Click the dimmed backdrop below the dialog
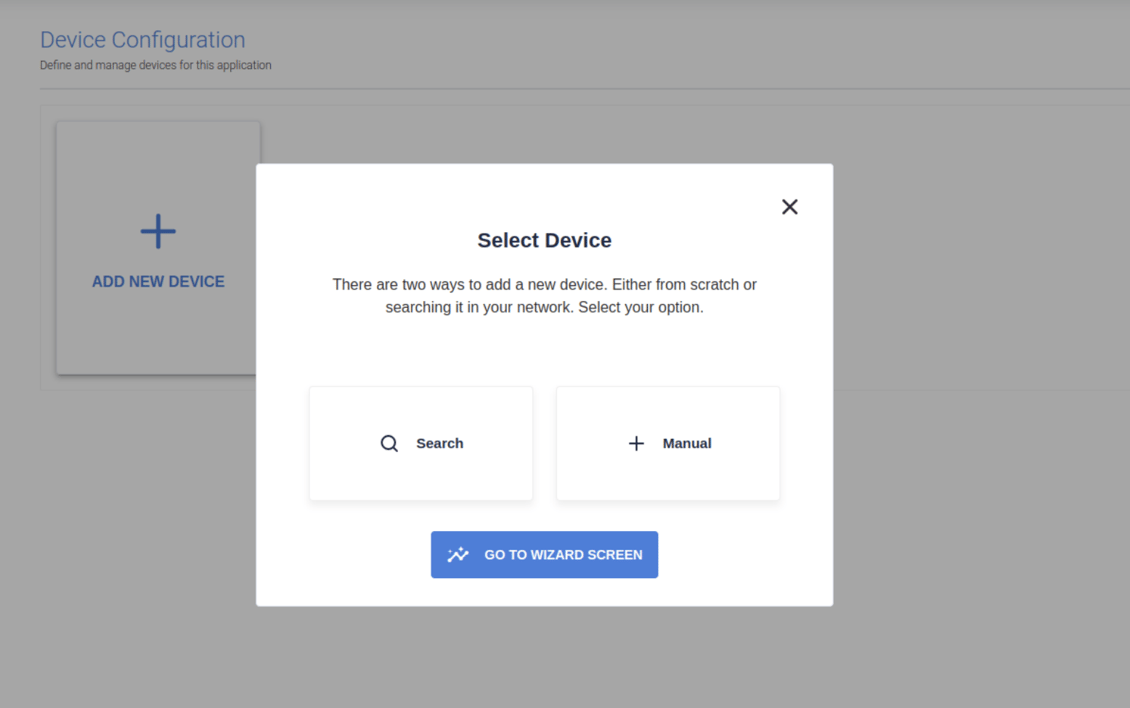 [544, 660]
